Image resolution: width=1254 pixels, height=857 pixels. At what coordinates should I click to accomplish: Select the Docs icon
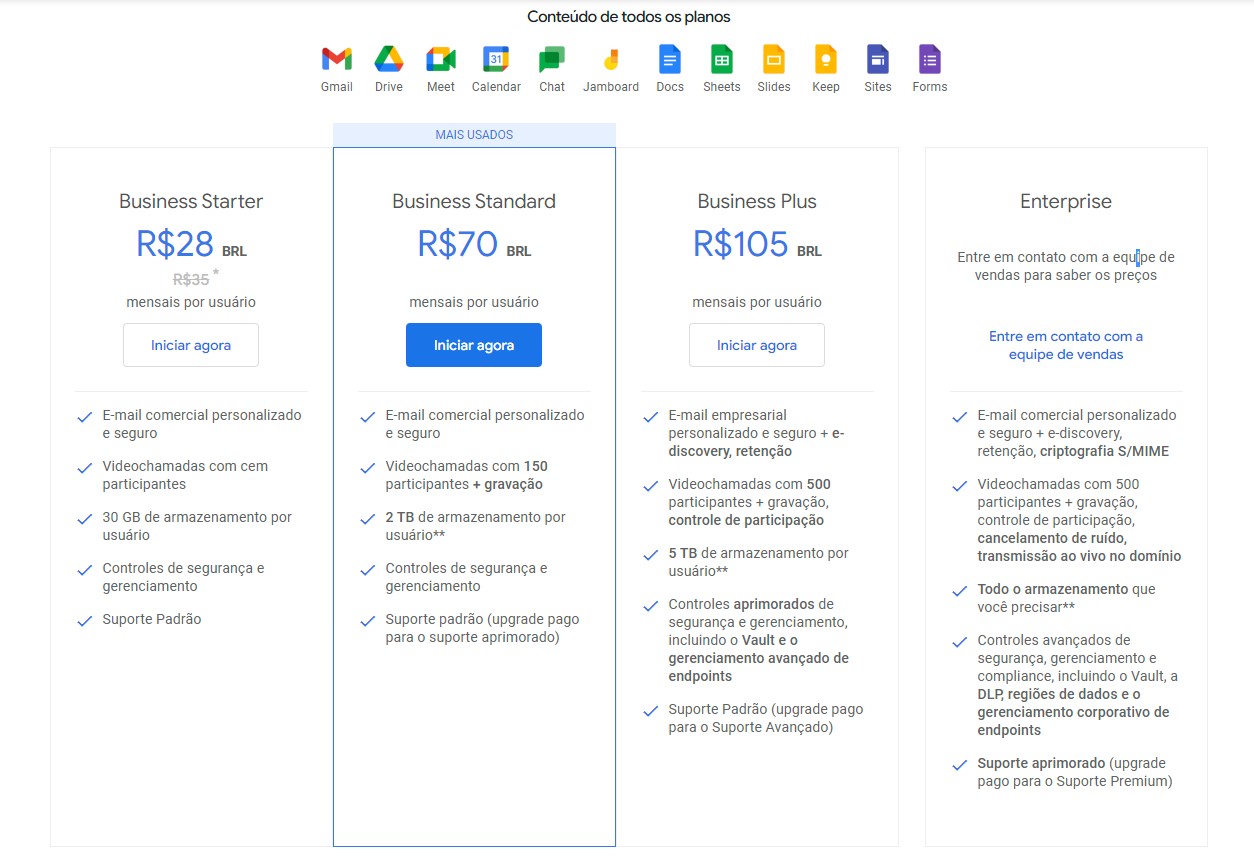coord(669,58)
